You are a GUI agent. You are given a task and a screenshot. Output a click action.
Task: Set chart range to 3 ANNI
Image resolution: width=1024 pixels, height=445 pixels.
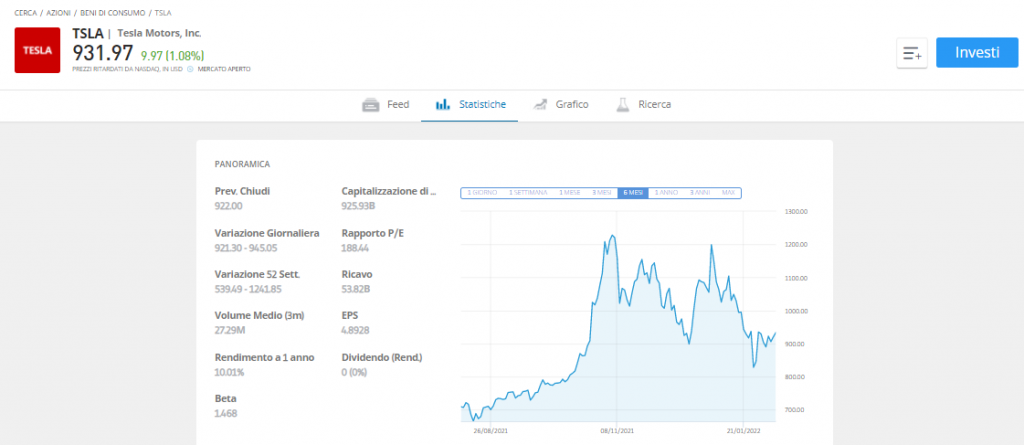699,193
